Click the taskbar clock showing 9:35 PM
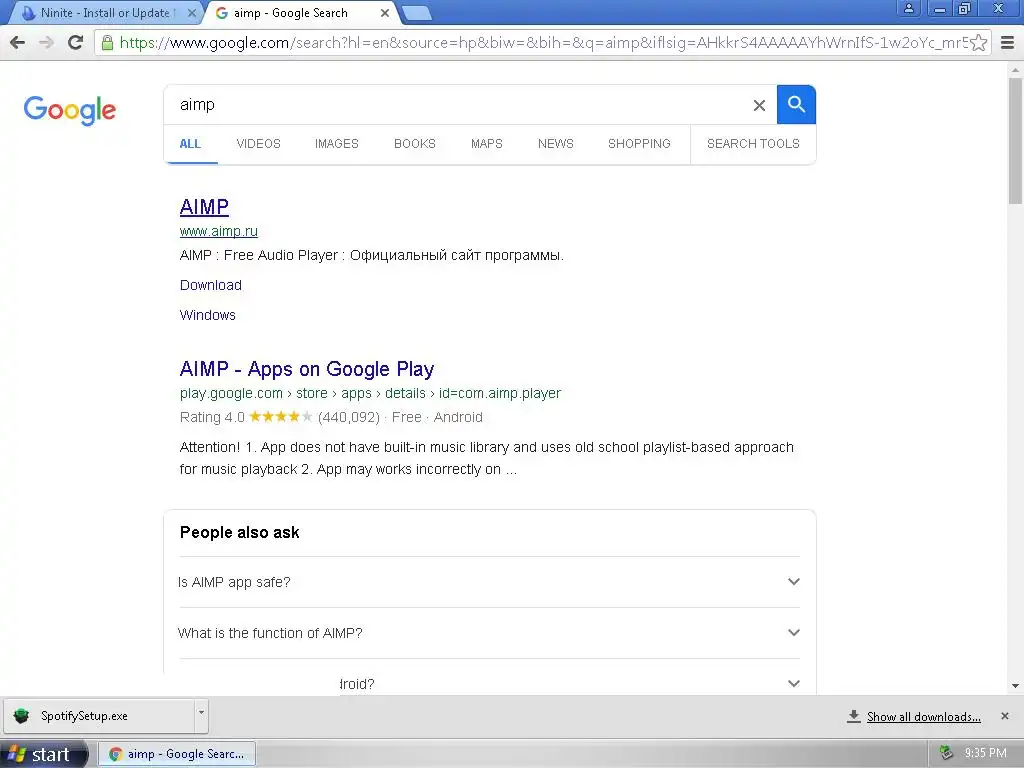This screenshot has height=768, width=1024. point(985,753)
